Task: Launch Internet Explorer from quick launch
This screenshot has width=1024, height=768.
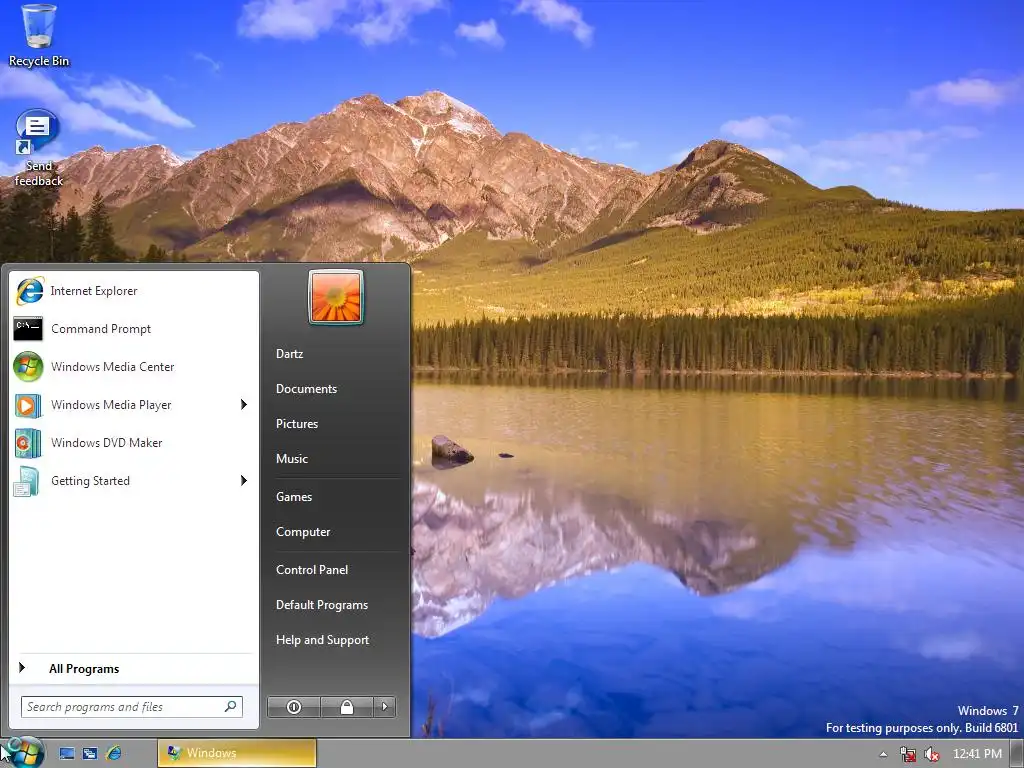Action: (113, 754)
